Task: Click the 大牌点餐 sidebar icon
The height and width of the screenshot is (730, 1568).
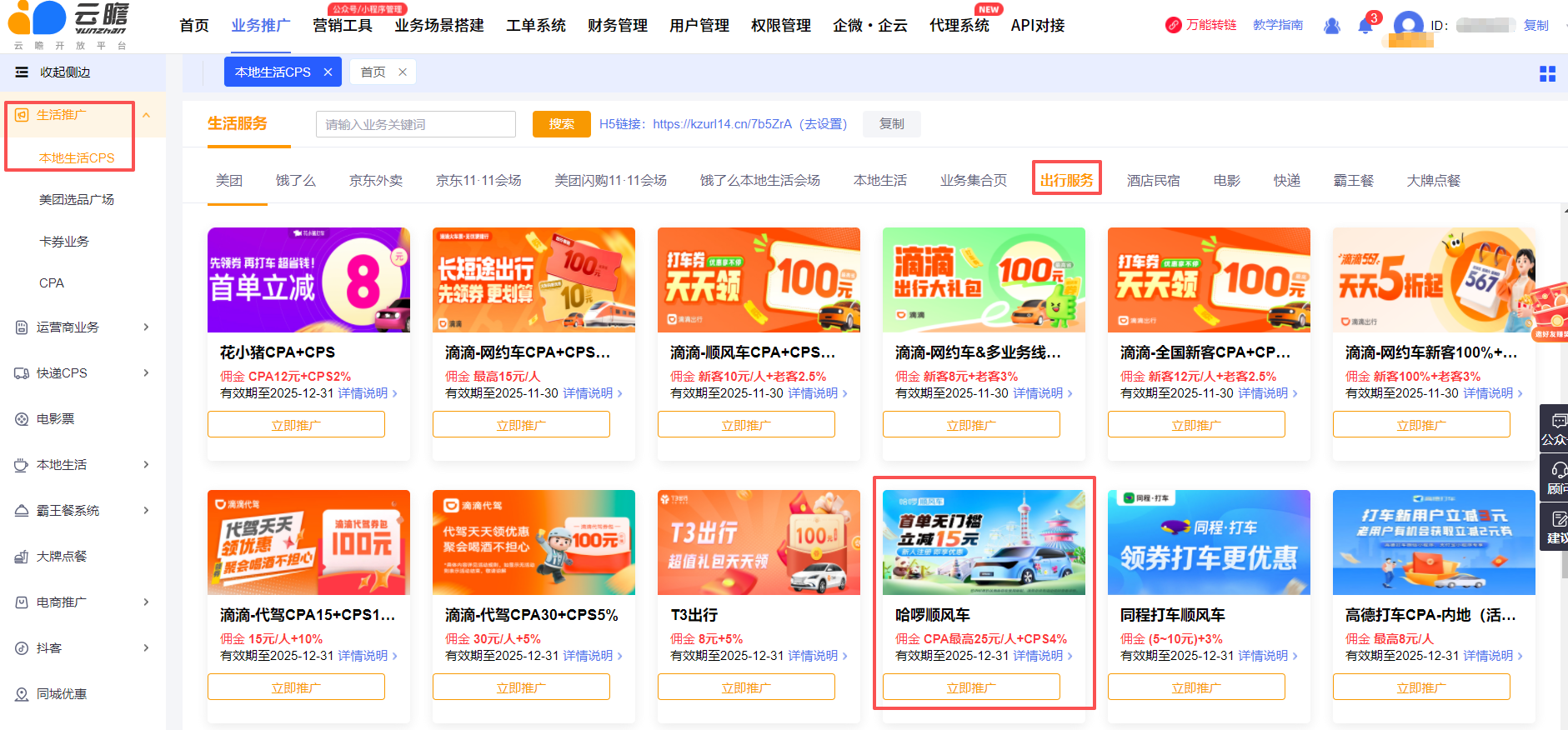Action: click(22, 557)
